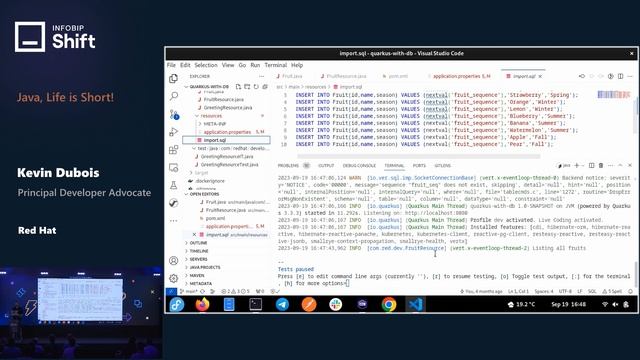Open the editor more actions ellipsis

[x=630, y=76]
